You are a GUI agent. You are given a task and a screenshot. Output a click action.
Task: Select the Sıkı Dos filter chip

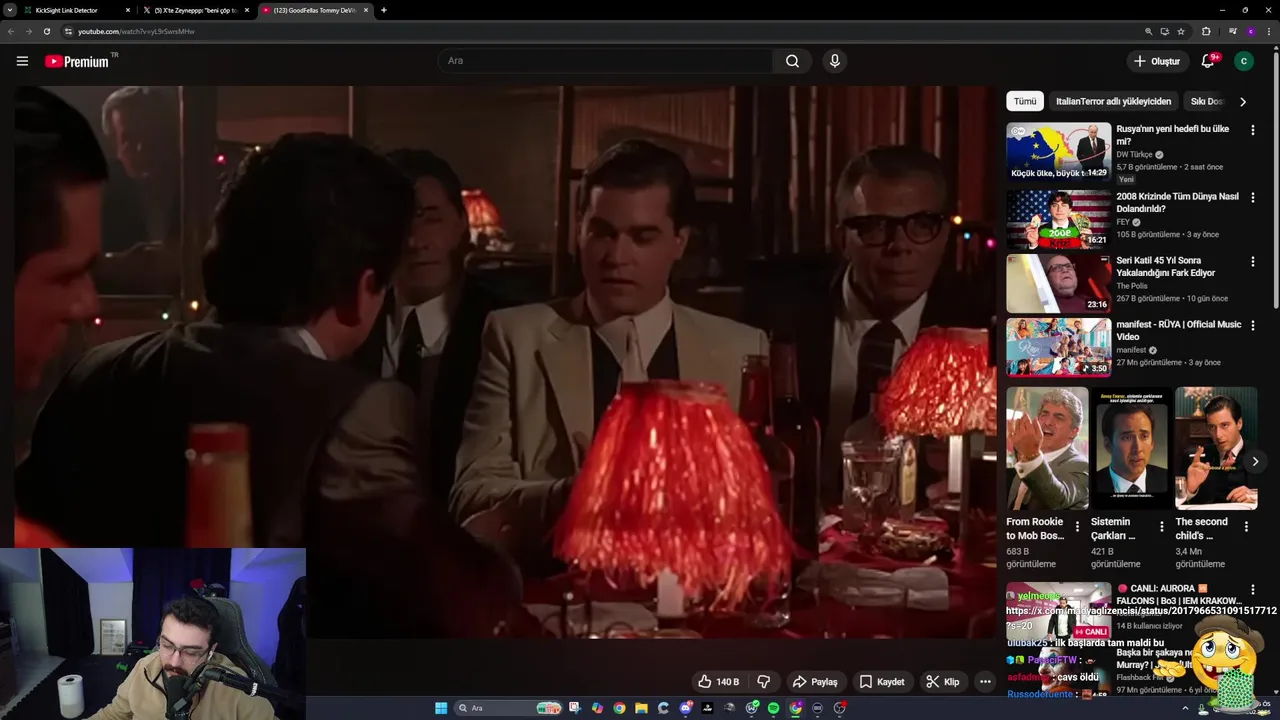[1206, 101]
